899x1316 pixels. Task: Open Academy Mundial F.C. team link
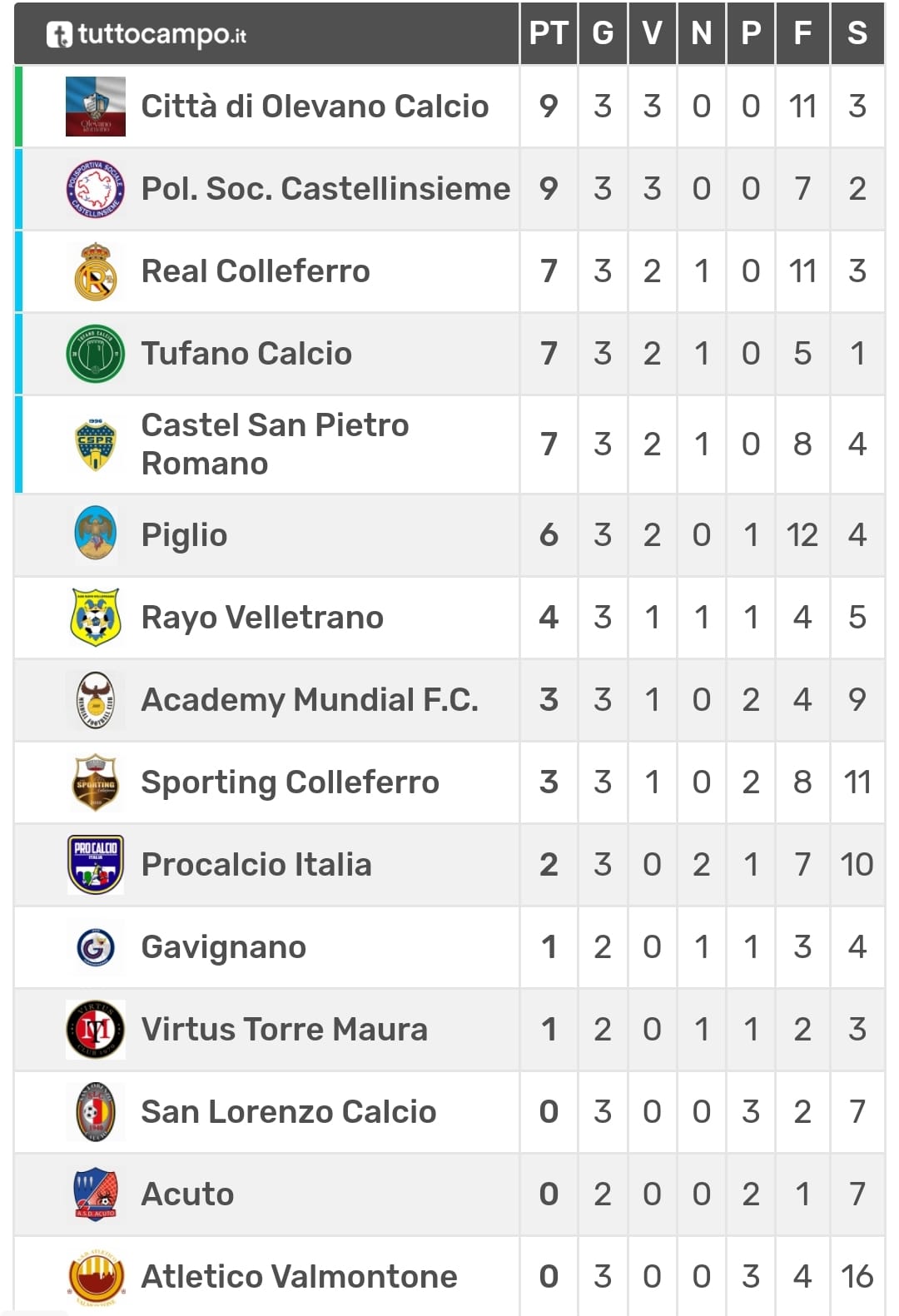[310, 700]
